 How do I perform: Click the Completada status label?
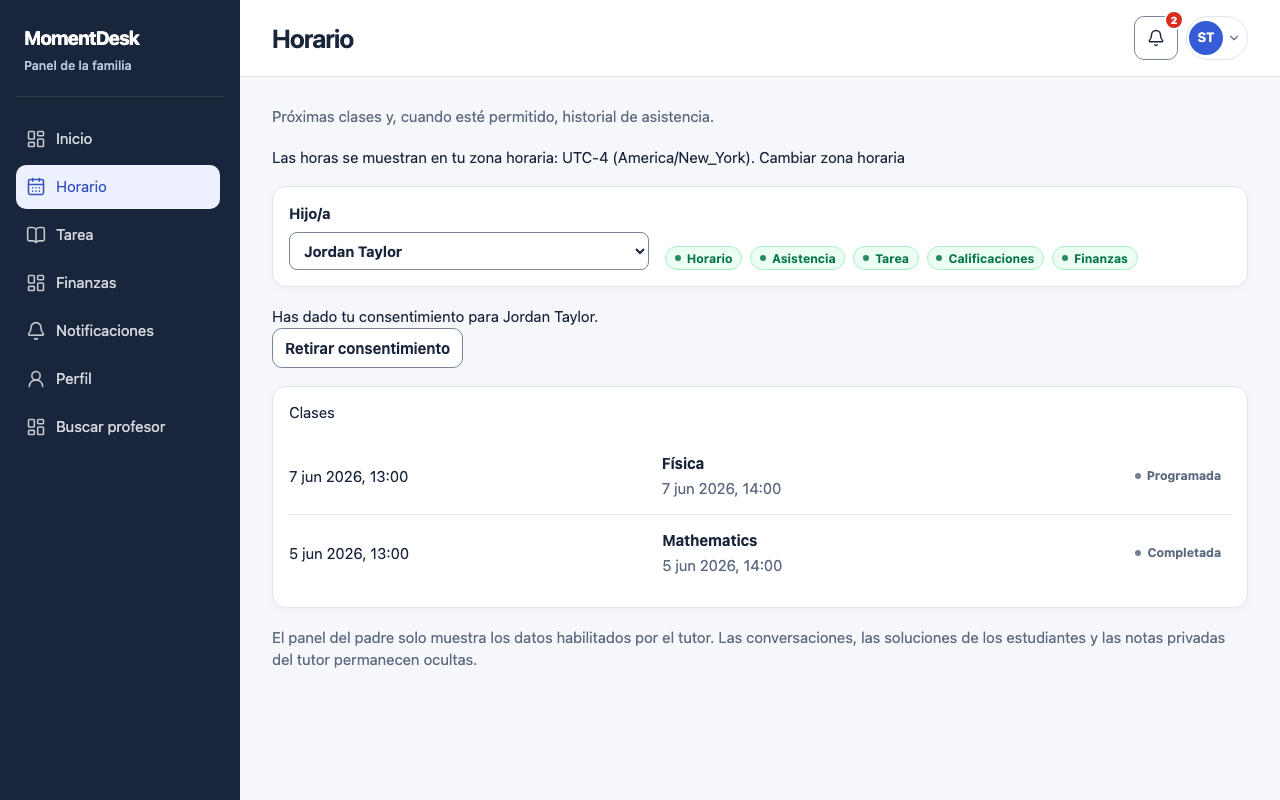click(x=1178, y=553)
